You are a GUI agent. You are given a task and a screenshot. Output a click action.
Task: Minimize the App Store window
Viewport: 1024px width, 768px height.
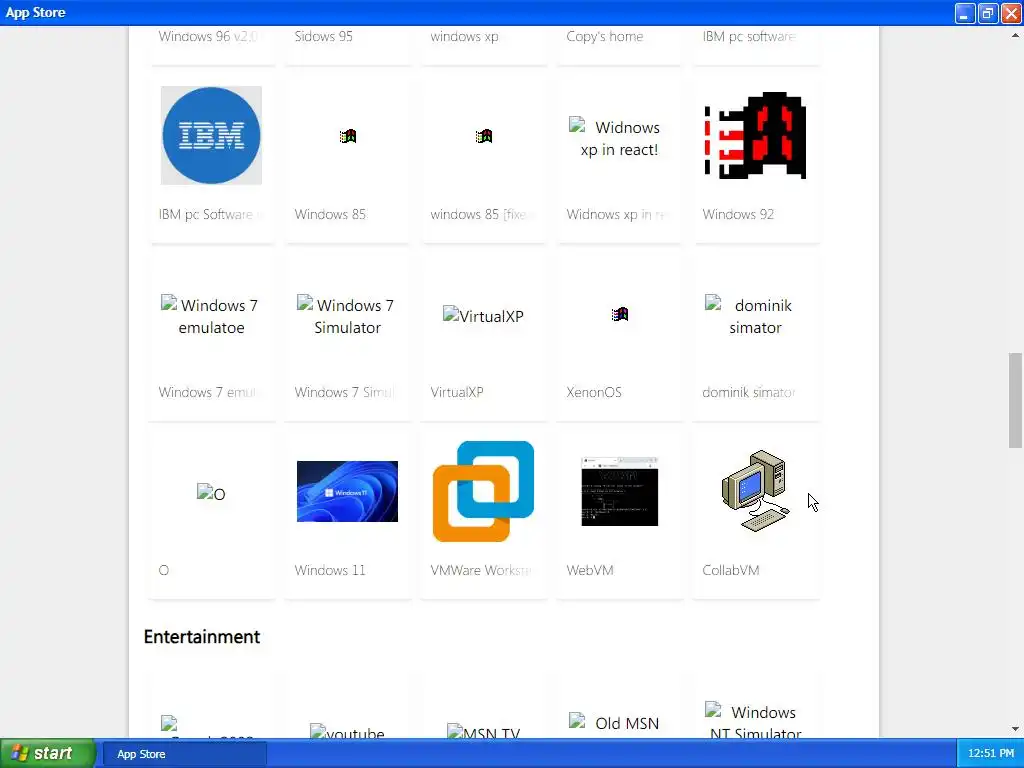click(965, 12)
